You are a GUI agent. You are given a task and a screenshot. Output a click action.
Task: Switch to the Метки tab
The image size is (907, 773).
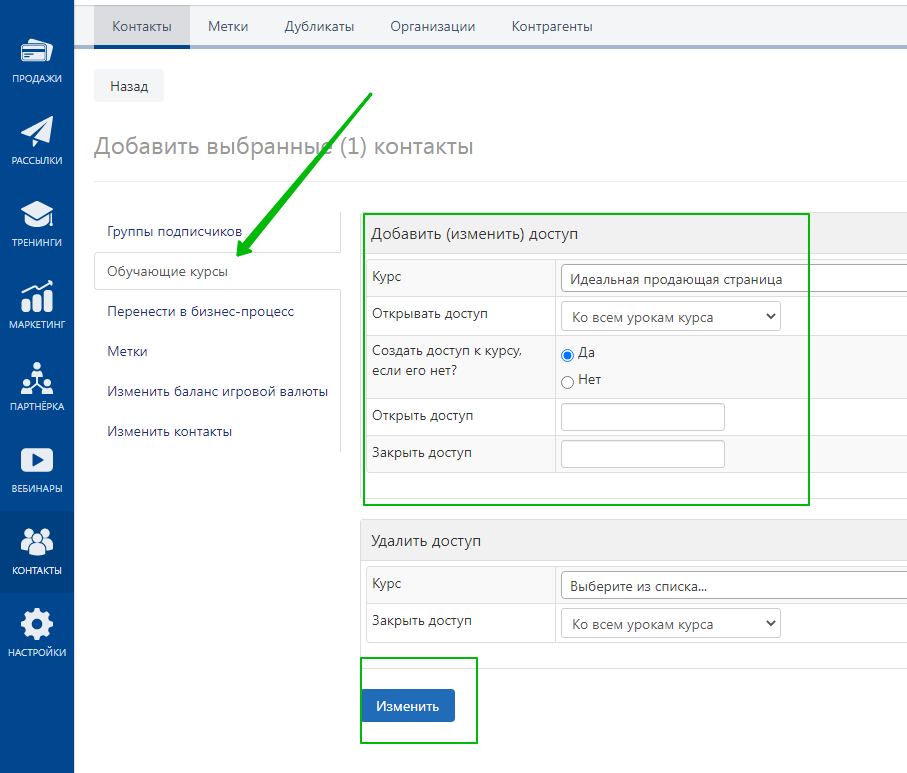tap(228, 27)
